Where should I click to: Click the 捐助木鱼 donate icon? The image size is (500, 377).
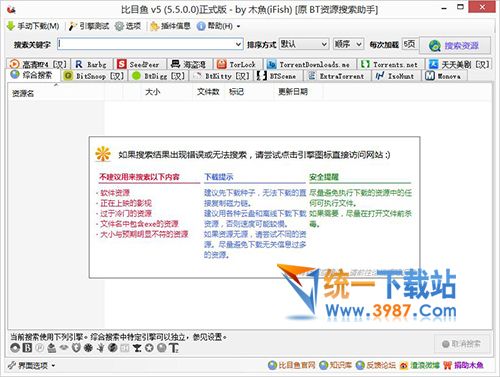tap(447, 365)
